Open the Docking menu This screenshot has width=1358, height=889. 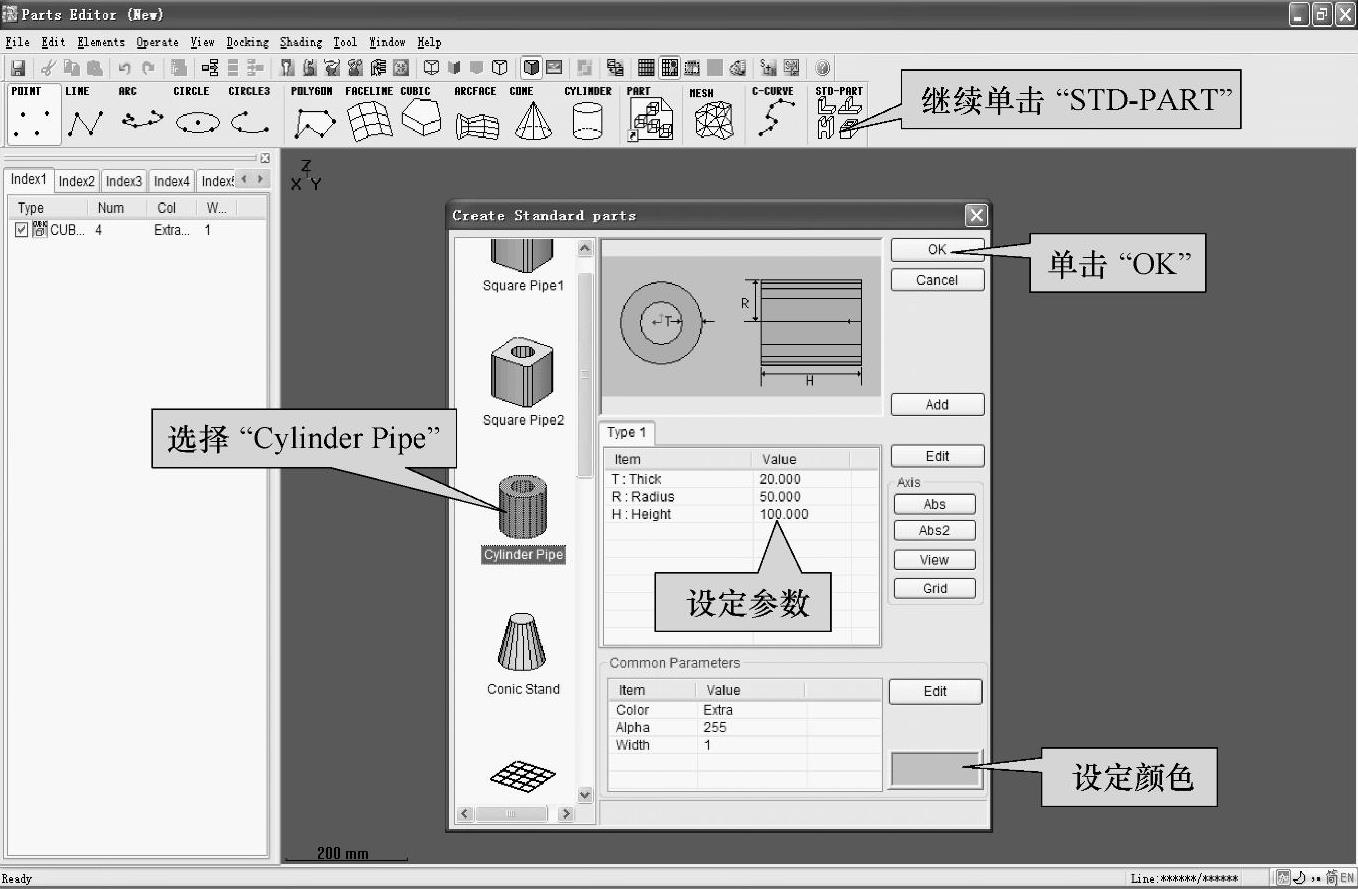coord(247,42)
